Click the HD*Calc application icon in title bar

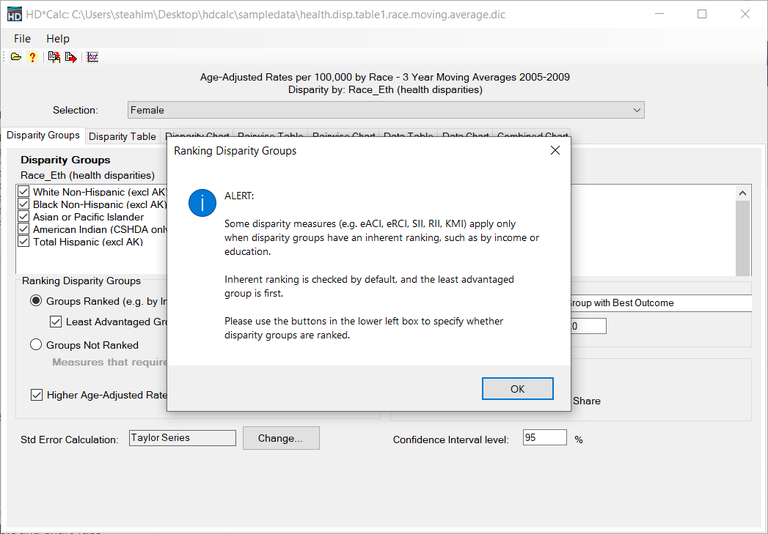pyautogui.click(x=14, y=14)
